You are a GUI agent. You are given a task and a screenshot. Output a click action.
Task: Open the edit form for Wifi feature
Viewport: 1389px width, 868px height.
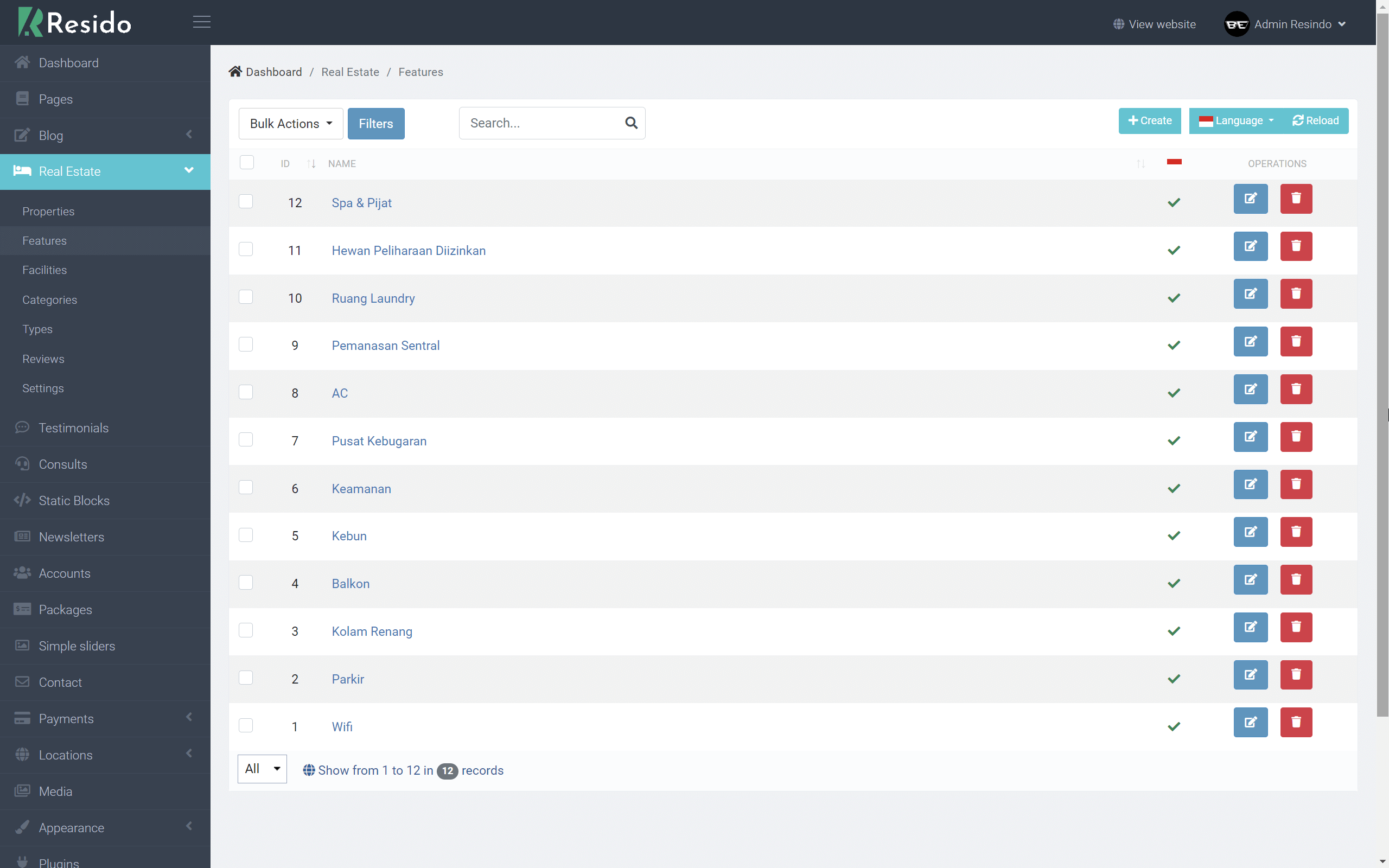coord(1250,722)
